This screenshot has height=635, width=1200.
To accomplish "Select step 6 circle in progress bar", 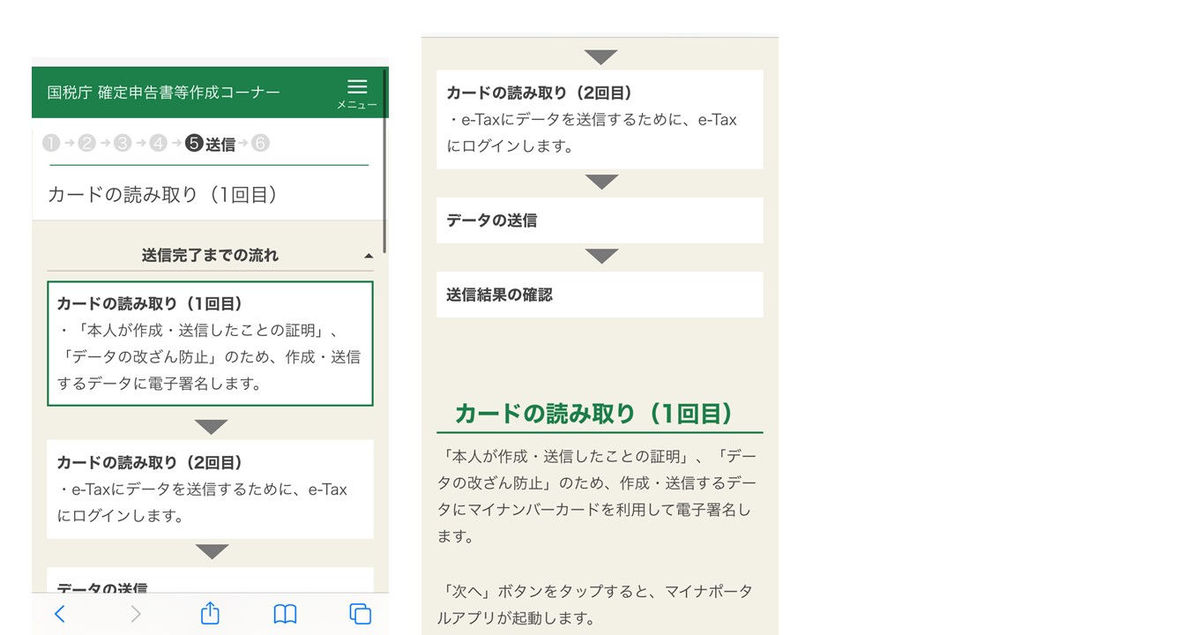I will pos(261,143).
